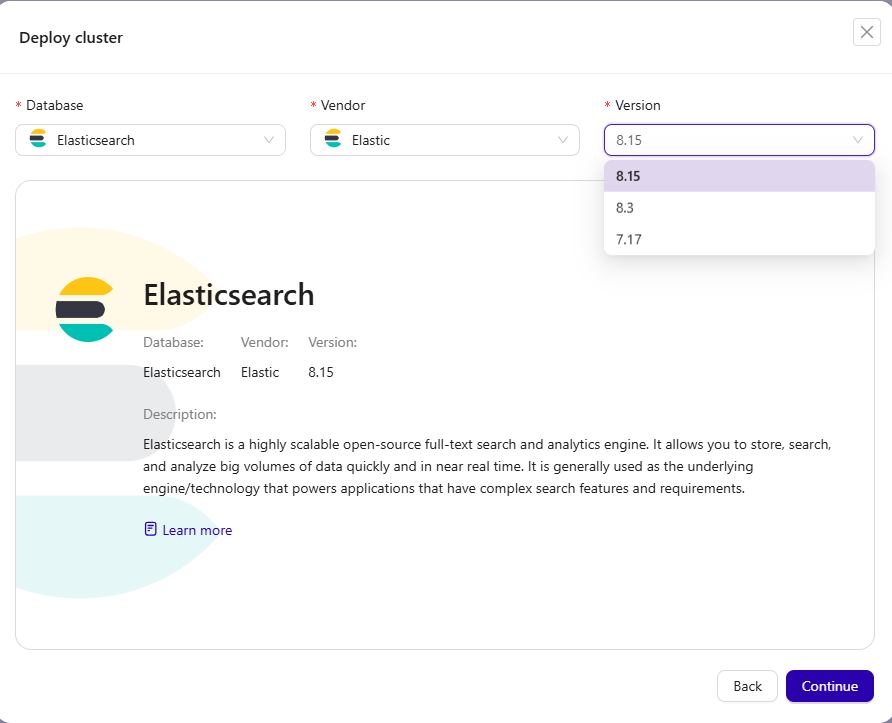Viewport: 892px width, 723px height.
Task: Click the Elastic logo icon in the Vendor field
Action: pos(332,140)
